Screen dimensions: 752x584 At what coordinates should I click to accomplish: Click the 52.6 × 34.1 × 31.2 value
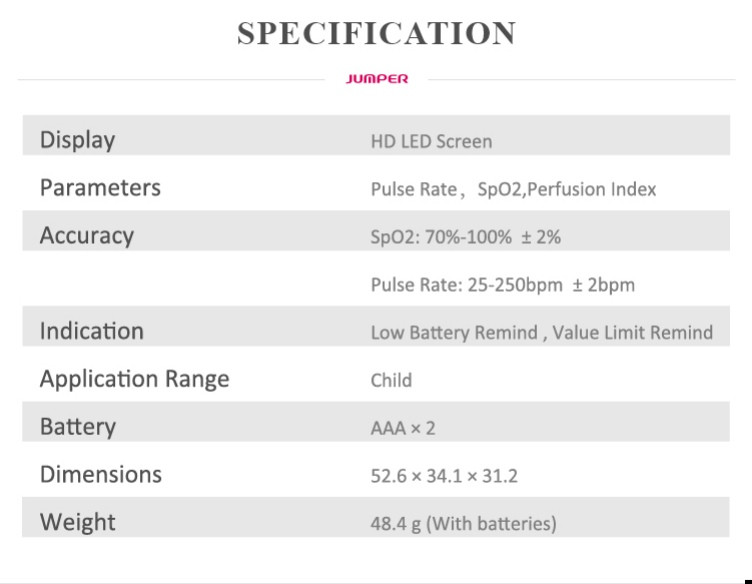pos(444,476)
